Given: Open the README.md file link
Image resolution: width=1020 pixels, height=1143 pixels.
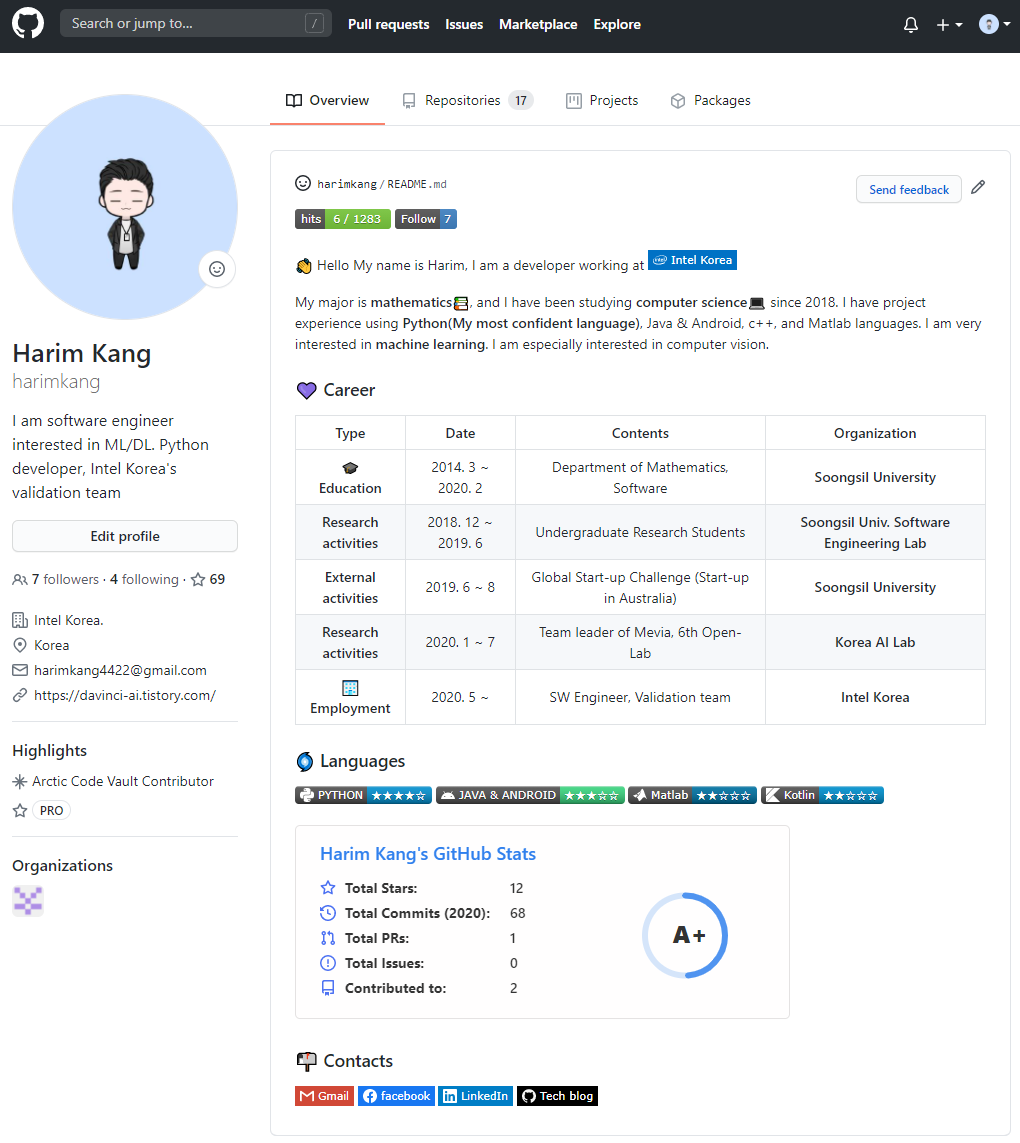Looking at the screenshot, I should click(x=417, y=184).
